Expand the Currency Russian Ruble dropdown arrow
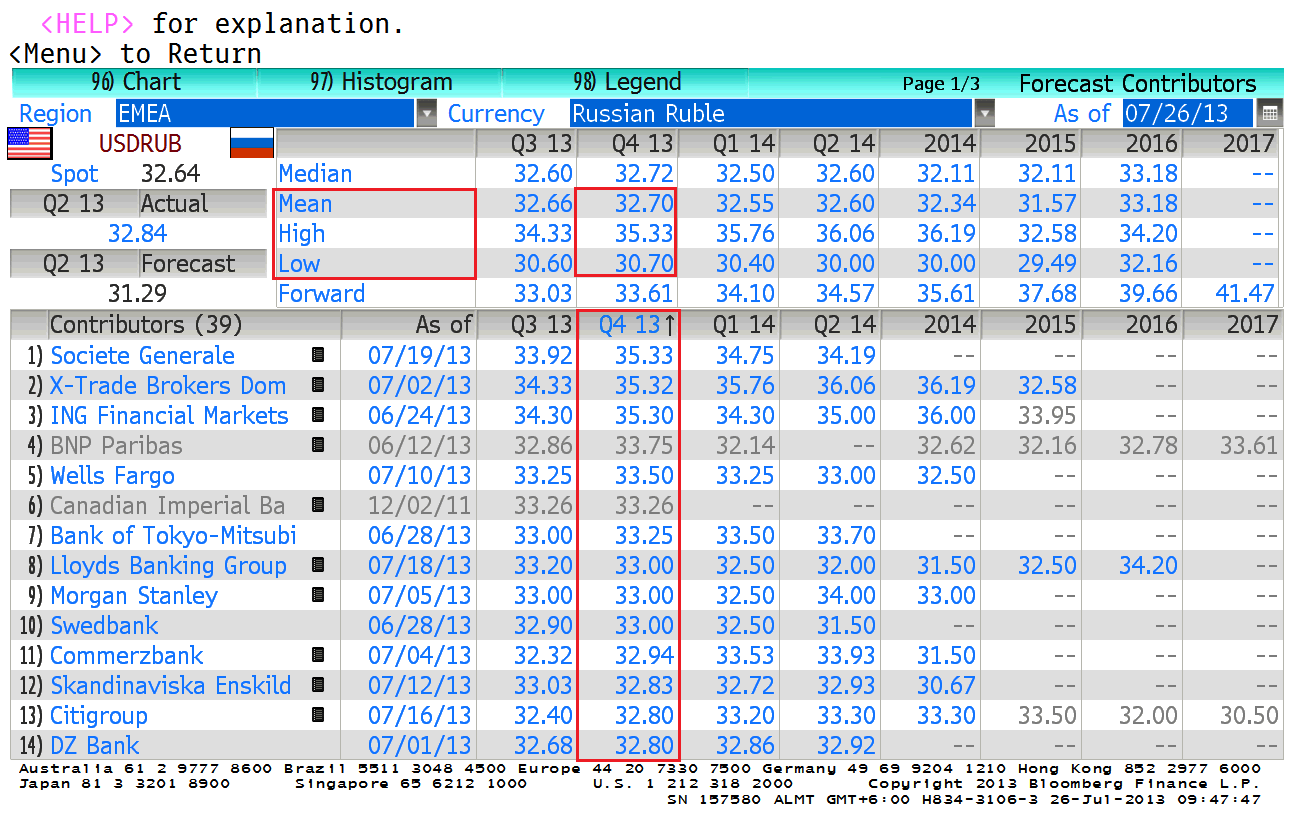 (985, 113)
